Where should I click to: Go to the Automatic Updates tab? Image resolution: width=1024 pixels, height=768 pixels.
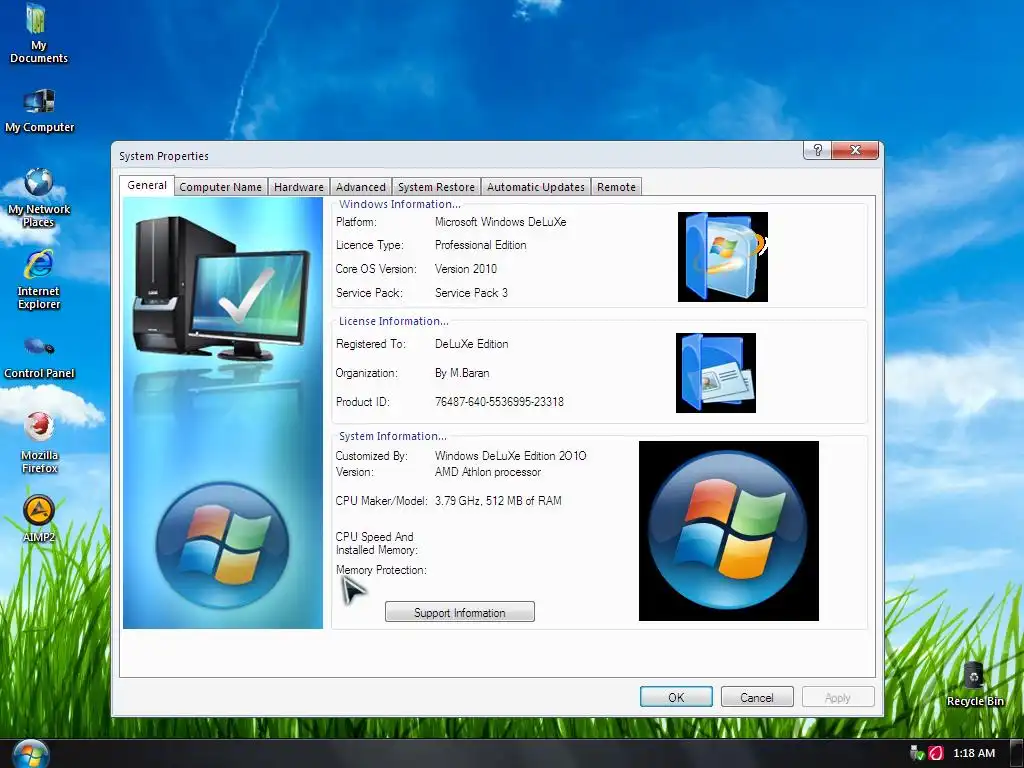[536, 187]
